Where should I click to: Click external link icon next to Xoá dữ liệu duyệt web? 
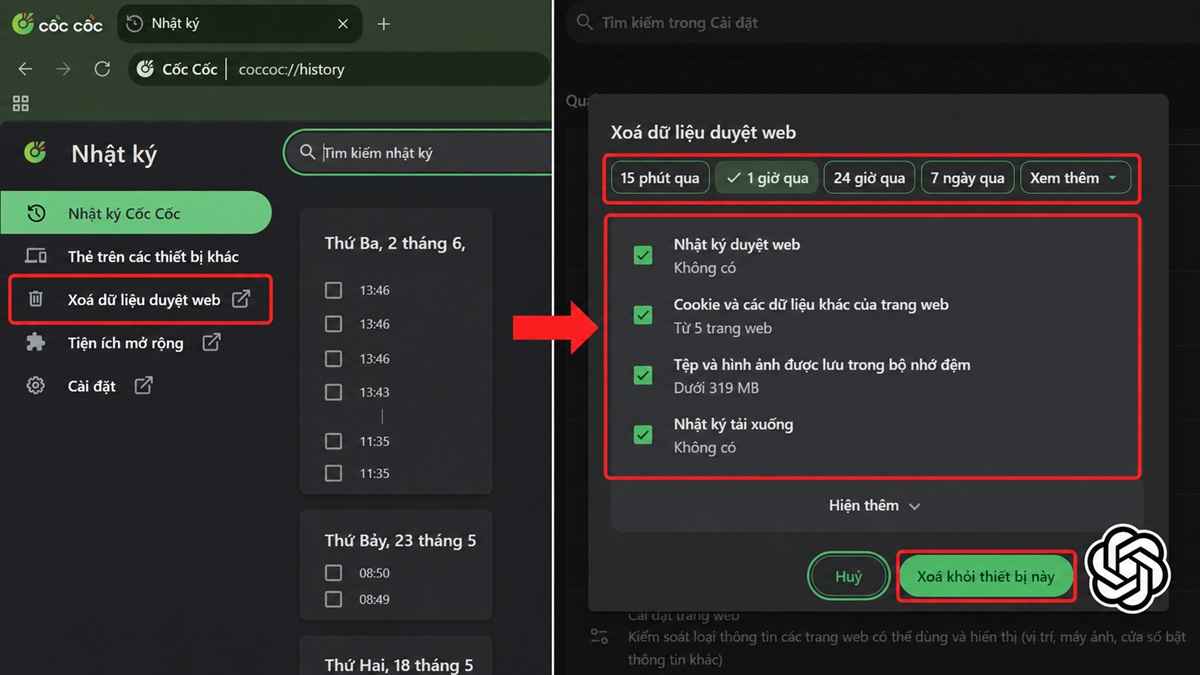pos(241,298)
